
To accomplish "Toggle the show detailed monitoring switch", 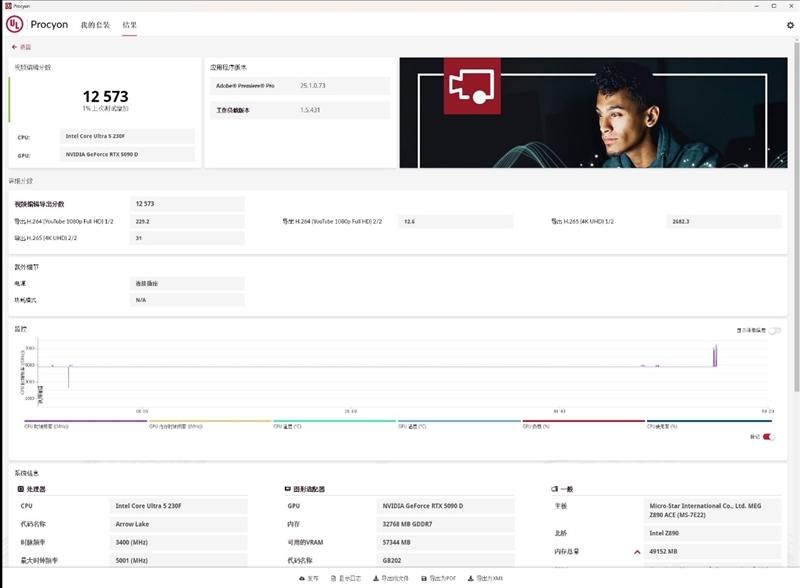I will (774, 330).
